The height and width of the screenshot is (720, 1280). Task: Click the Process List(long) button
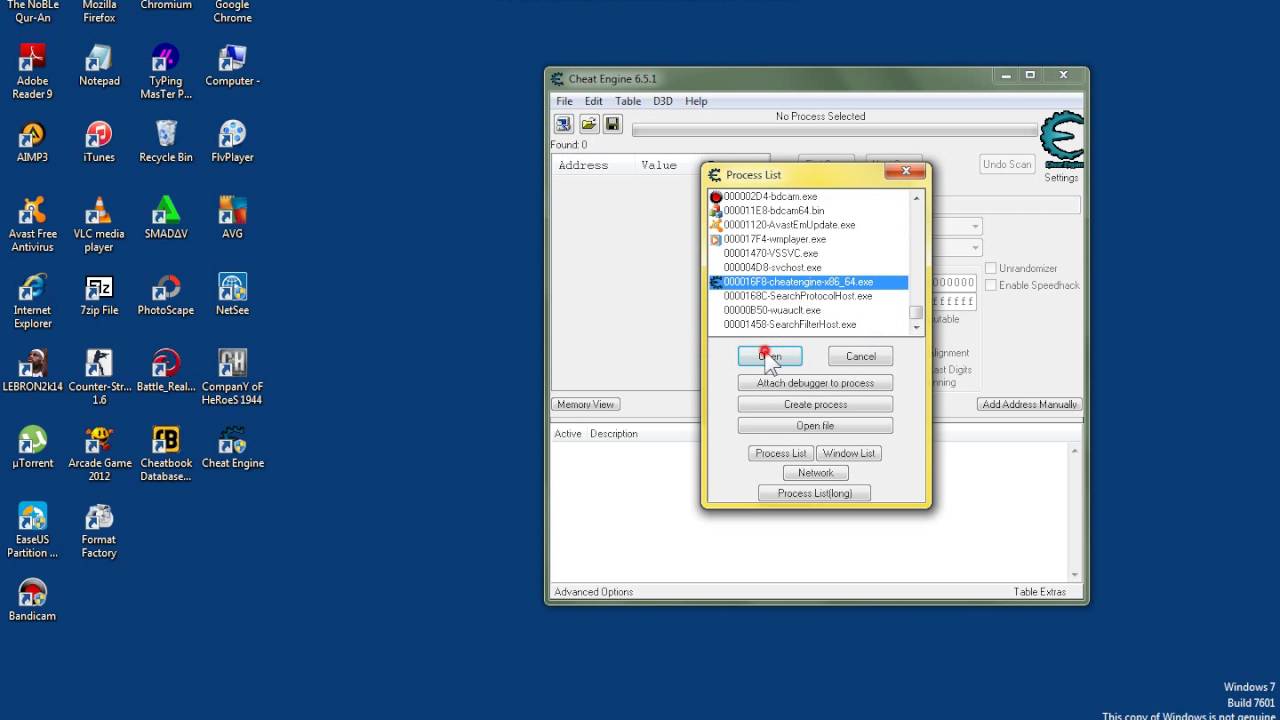click(x=814, y=493)
